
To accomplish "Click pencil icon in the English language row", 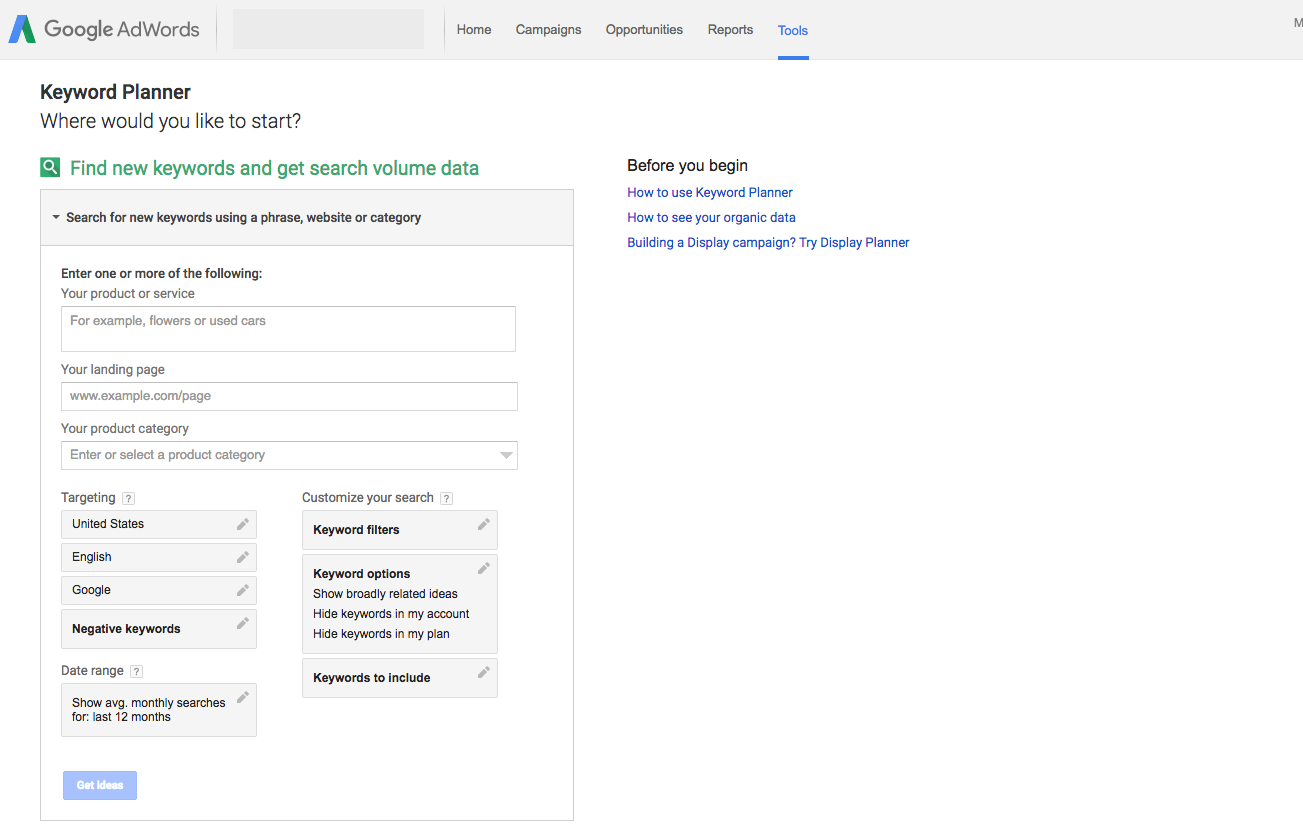I will pyautogui.click(x=242, y=557).
